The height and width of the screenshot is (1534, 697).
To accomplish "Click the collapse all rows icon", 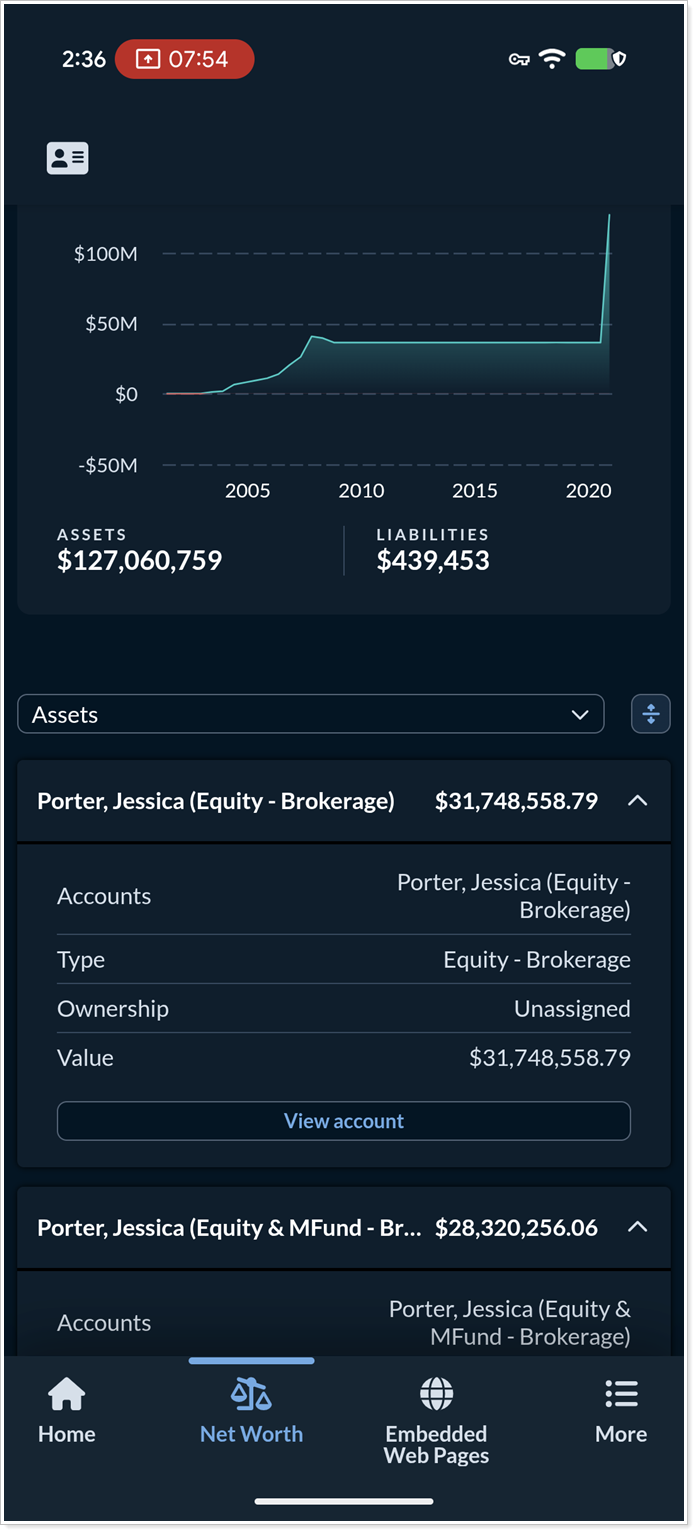I will point(650,714).
